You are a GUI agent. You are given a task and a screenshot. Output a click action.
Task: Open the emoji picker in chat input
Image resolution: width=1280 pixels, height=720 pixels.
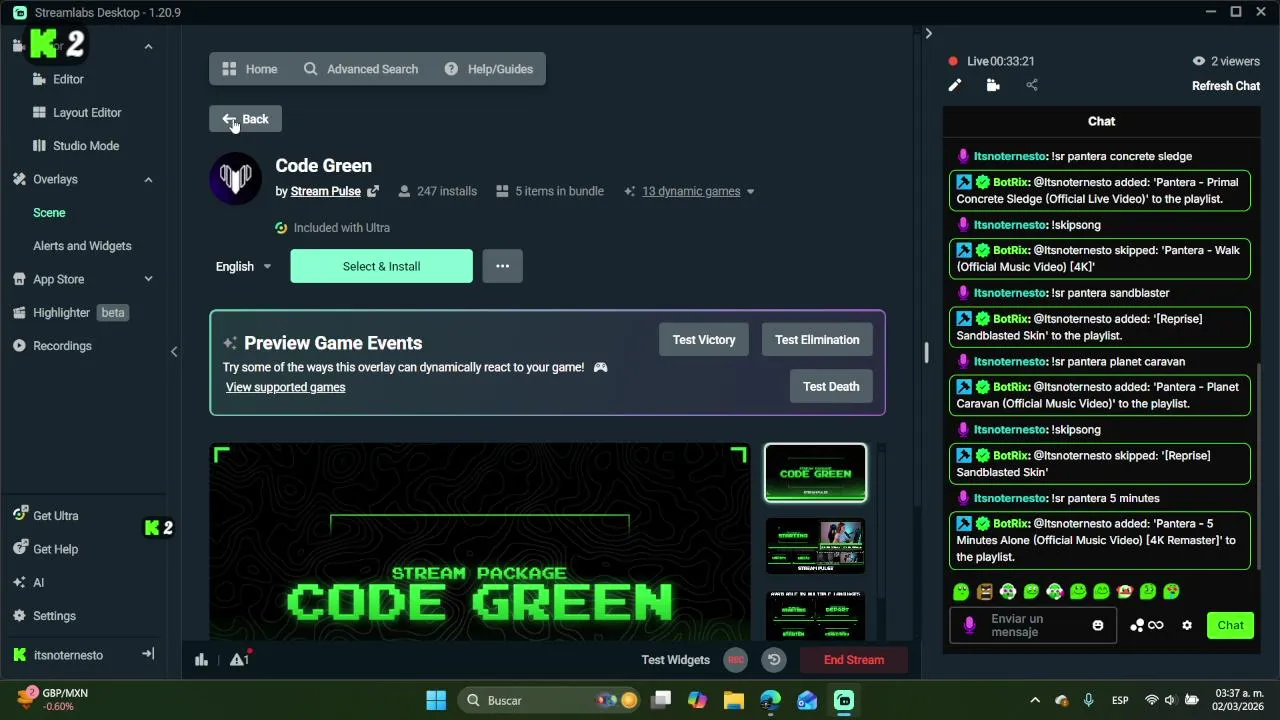[1098, 625]
